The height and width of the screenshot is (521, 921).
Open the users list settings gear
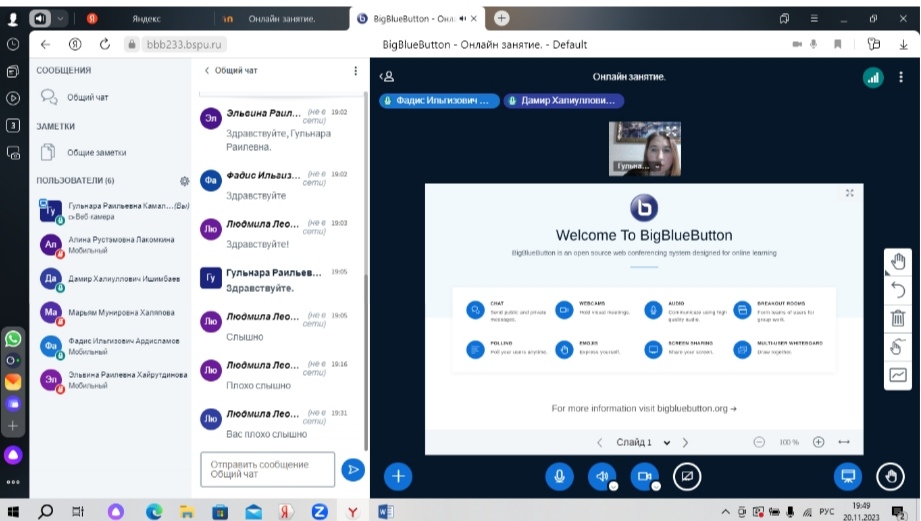tap(184, 181)
